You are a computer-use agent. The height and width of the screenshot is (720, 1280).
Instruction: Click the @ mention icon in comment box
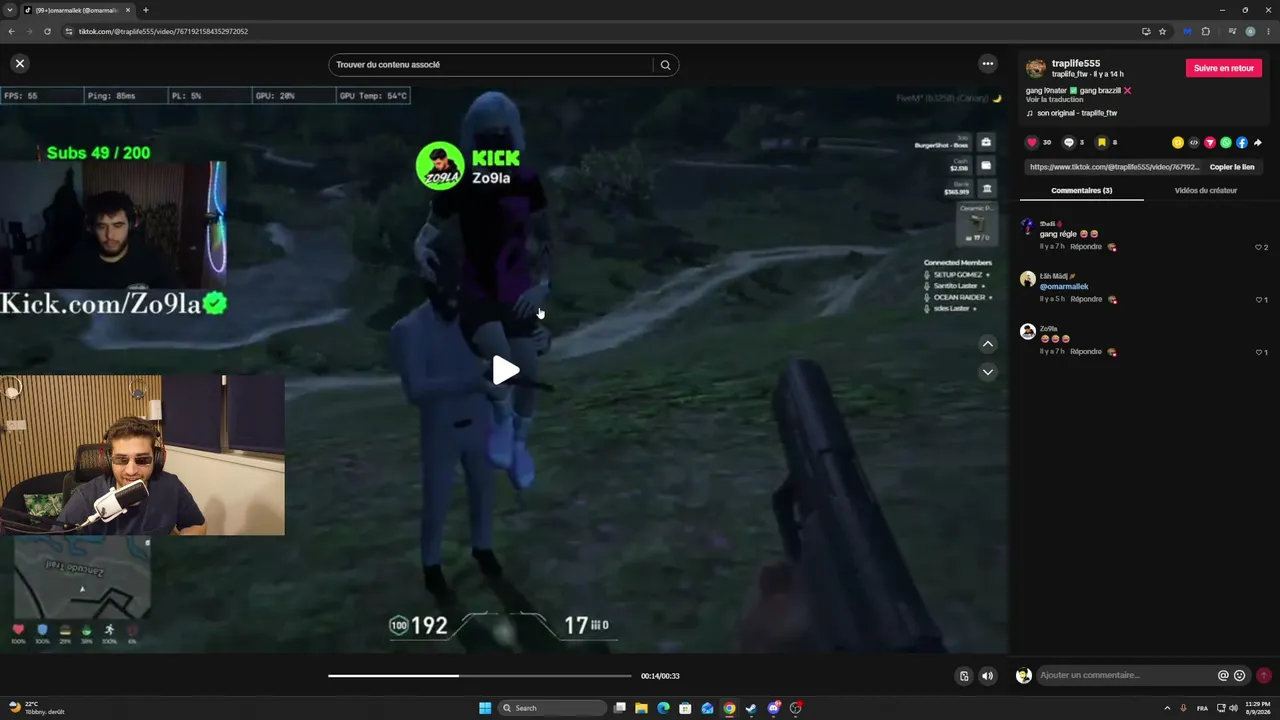click(x=1223, y=676)
